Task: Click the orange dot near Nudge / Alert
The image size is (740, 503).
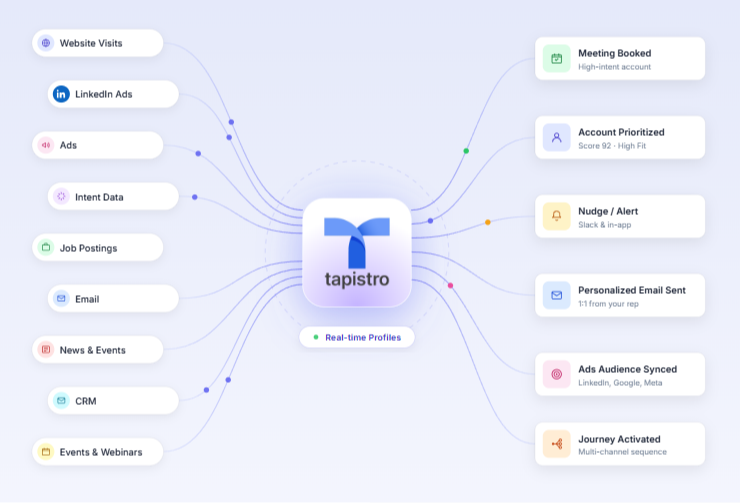Action: pyautogui.click(x=488, y=222)
